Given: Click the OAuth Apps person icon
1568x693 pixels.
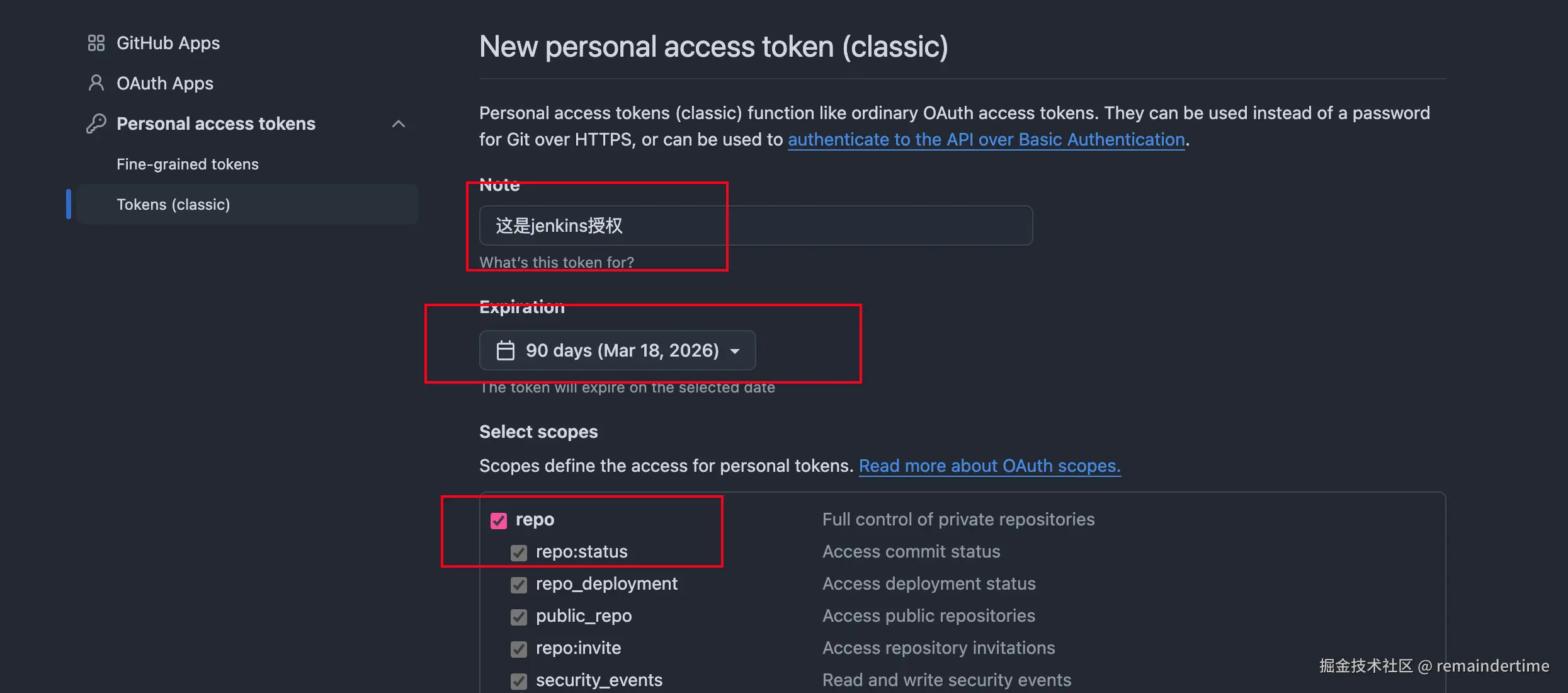Looking at the screenshot, I should [x=96, y=83].
